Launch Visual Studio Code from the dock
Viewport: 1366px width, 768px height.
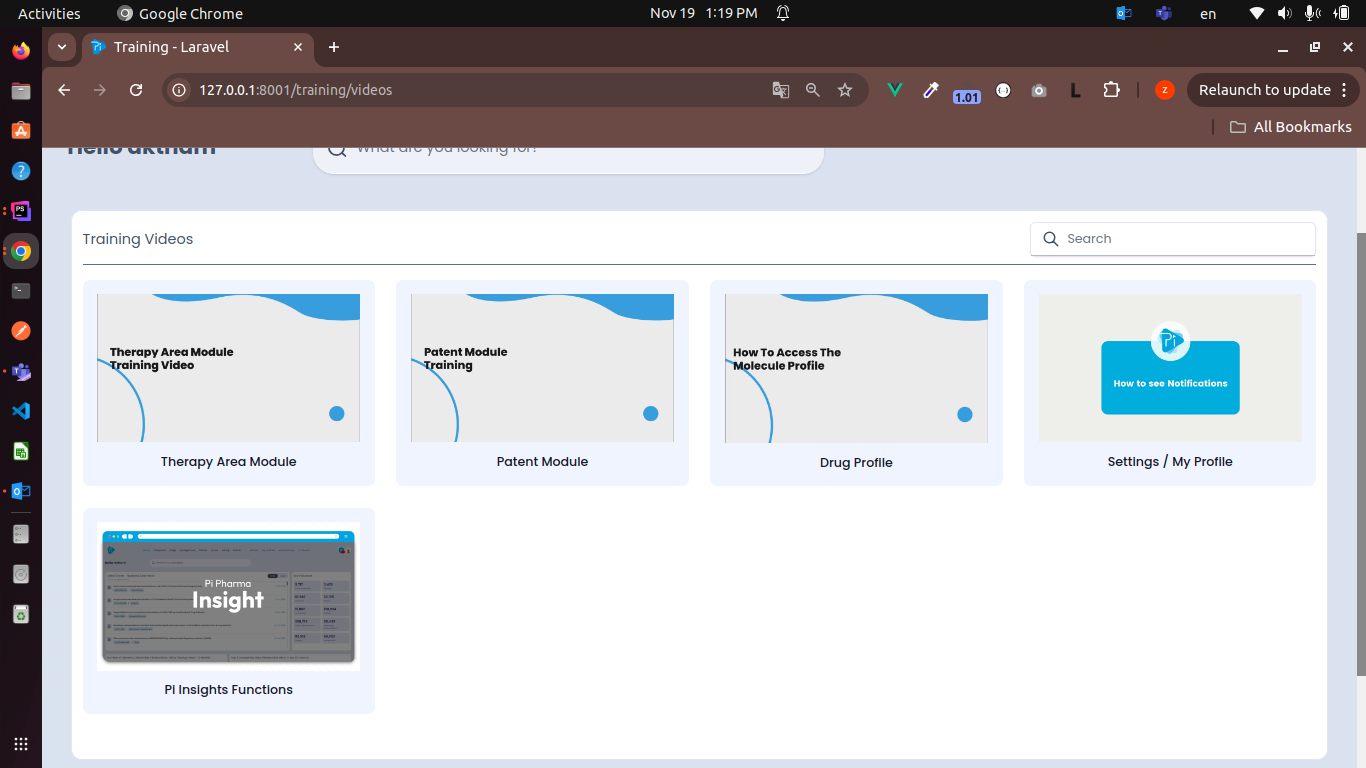pos(21,411)
